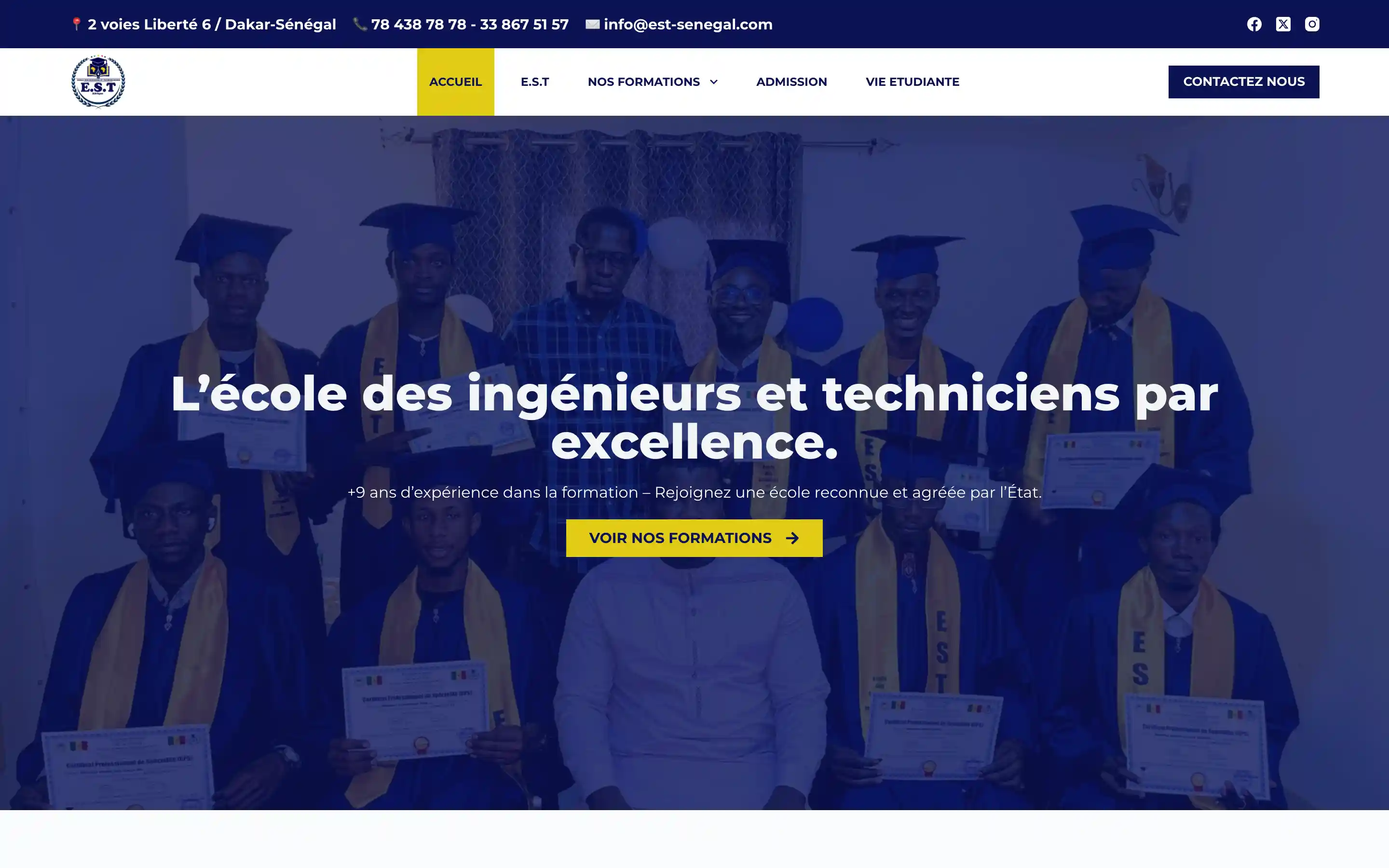Click the envelope email icon
This screenshot has width=1389, height=868.
pyautogui.click(x=592, y=24)
